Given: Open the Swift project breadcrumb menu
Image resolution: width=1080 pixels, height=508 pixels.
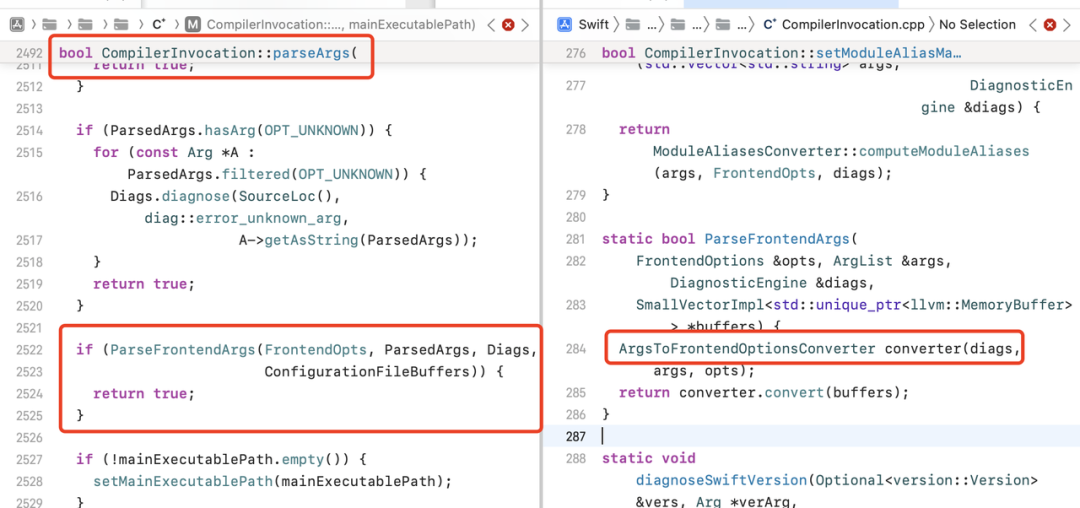Looking at the screenshot, I should [593, 24].
